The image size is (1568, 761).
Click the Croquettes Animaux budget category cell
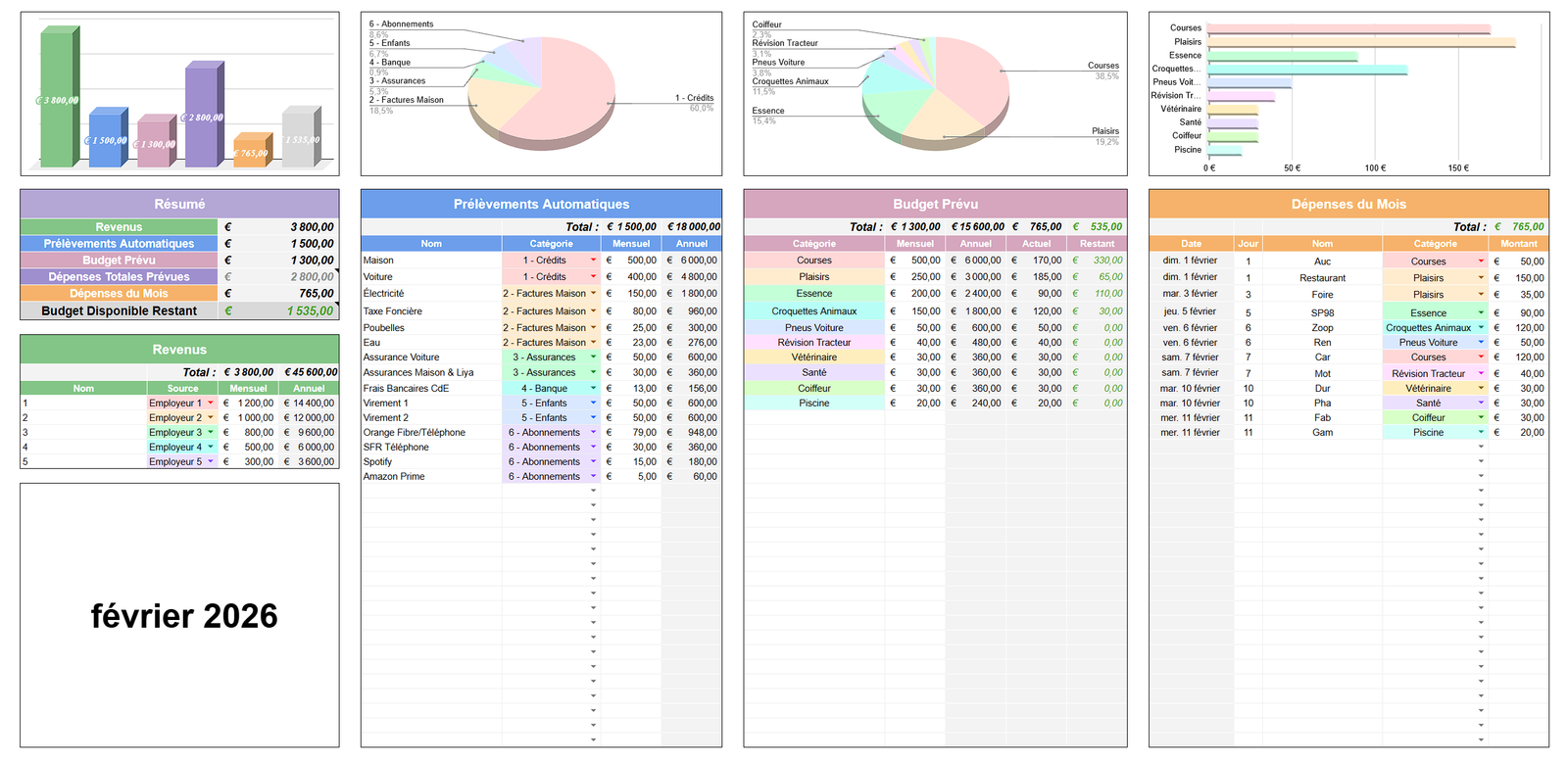click(x=813, y=311)
